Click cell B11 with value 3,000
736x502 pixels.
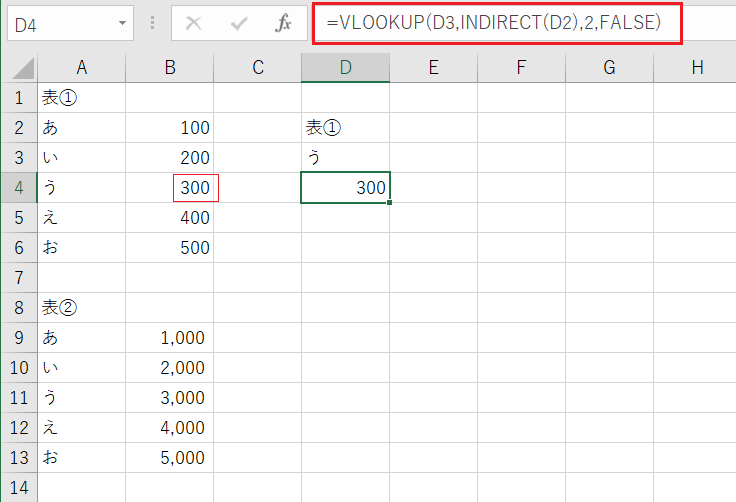[169, 398]
